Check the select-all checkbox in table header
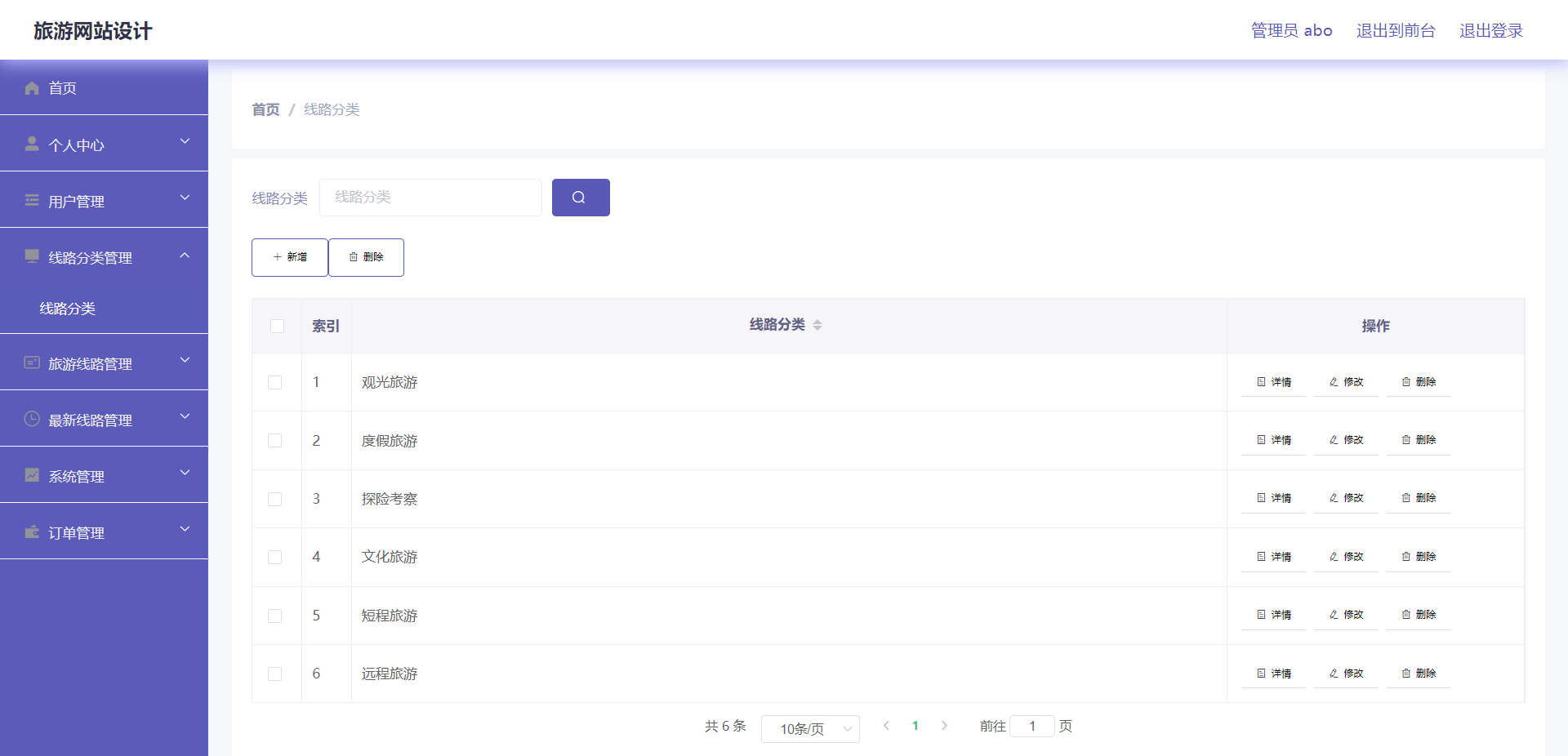Image resolution: width=1568 pixels, height=756 pixels. [277, 326]
